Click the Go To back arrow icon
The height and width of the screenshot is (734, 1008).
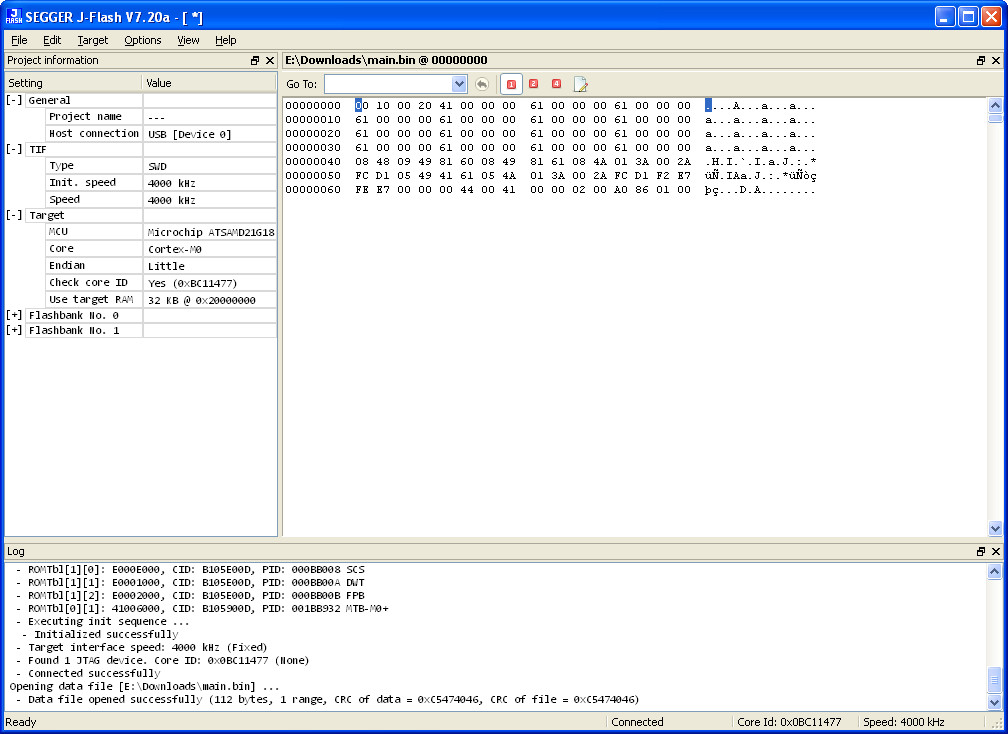click(x=482, y=84)
